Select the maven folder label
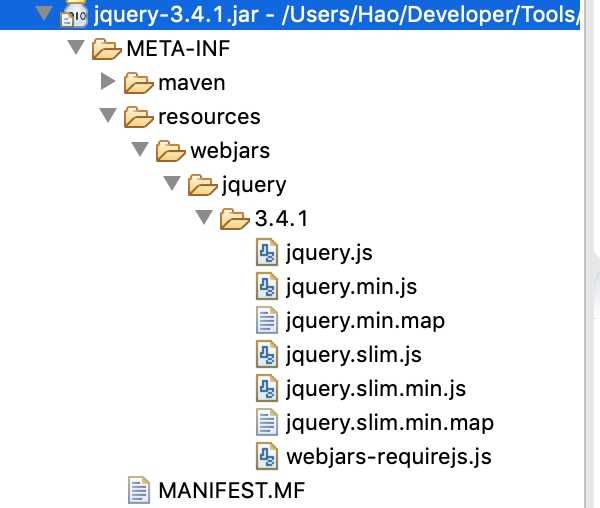The width and height of the screenshot is (600, 508). (x=192, y=83)
